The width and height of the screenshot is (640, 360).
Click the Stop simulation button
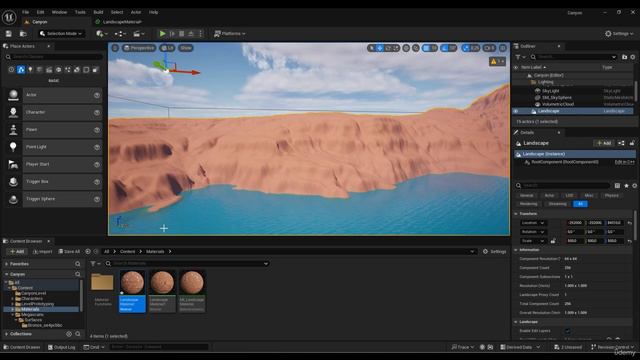[182, 34]
